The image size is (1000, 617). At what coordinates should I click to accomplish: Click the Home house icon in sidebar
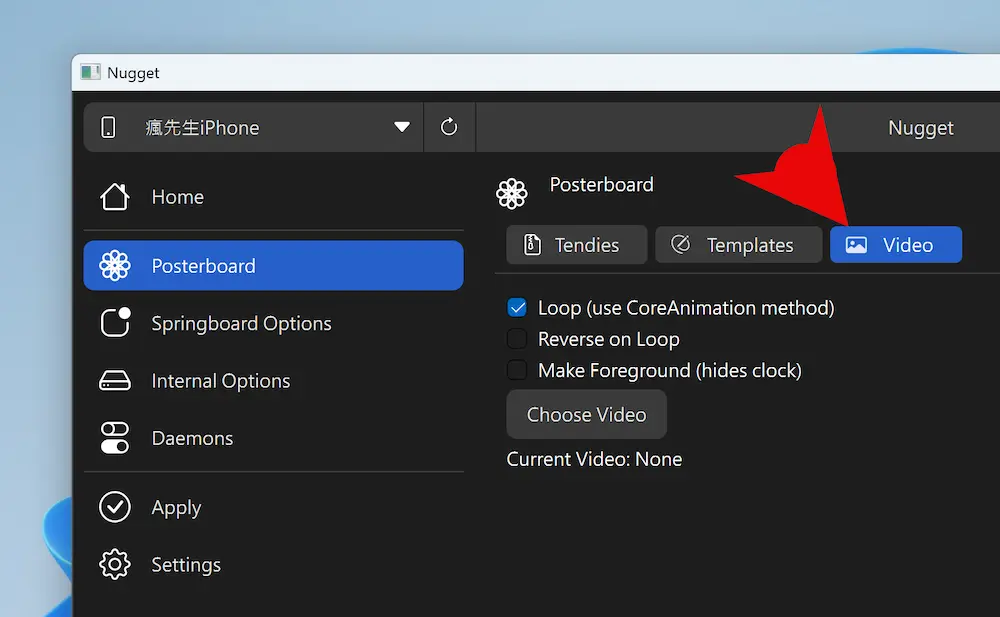[x=115, y=197]
